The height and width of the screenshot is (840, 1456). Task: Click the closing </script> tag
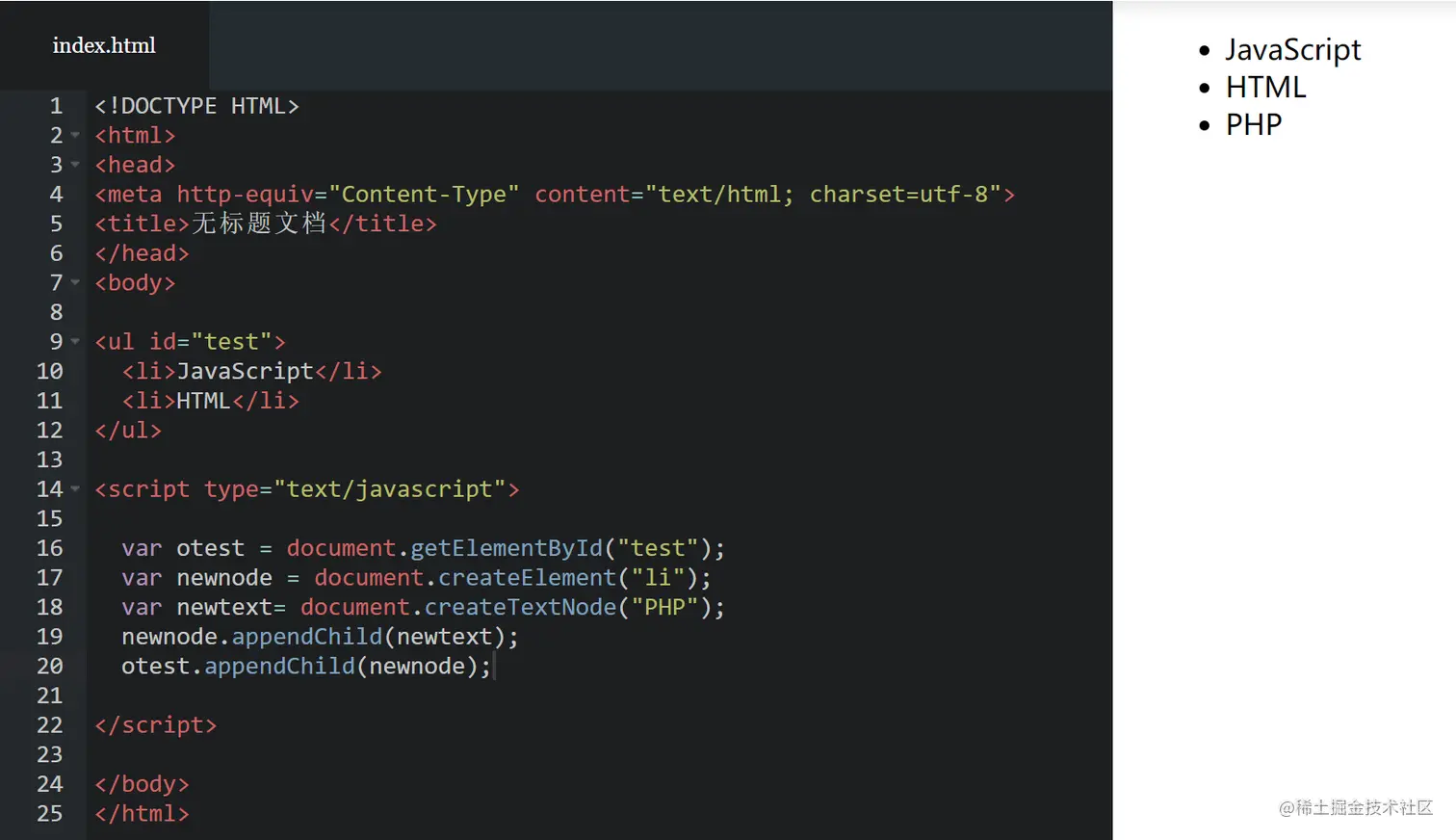(155, 725)
